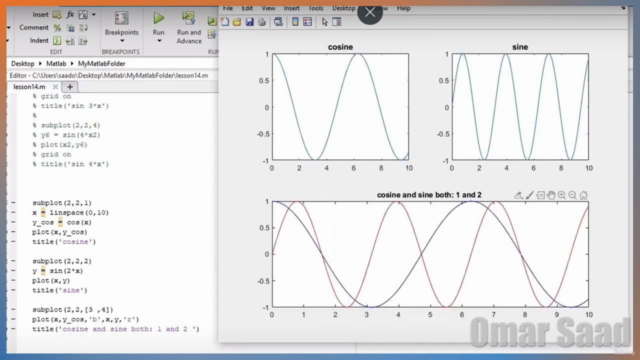This screenshot has height=360, width=640.
Task: Click New Figure icon in figure toolbar
Action: pos(225,22)
